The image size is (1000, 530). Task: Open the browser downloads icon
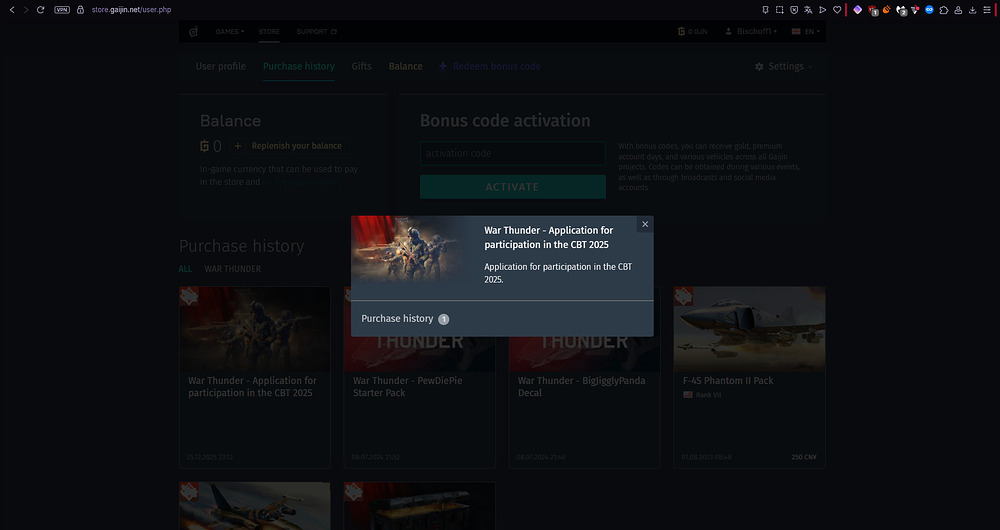[x=973, y=9]
